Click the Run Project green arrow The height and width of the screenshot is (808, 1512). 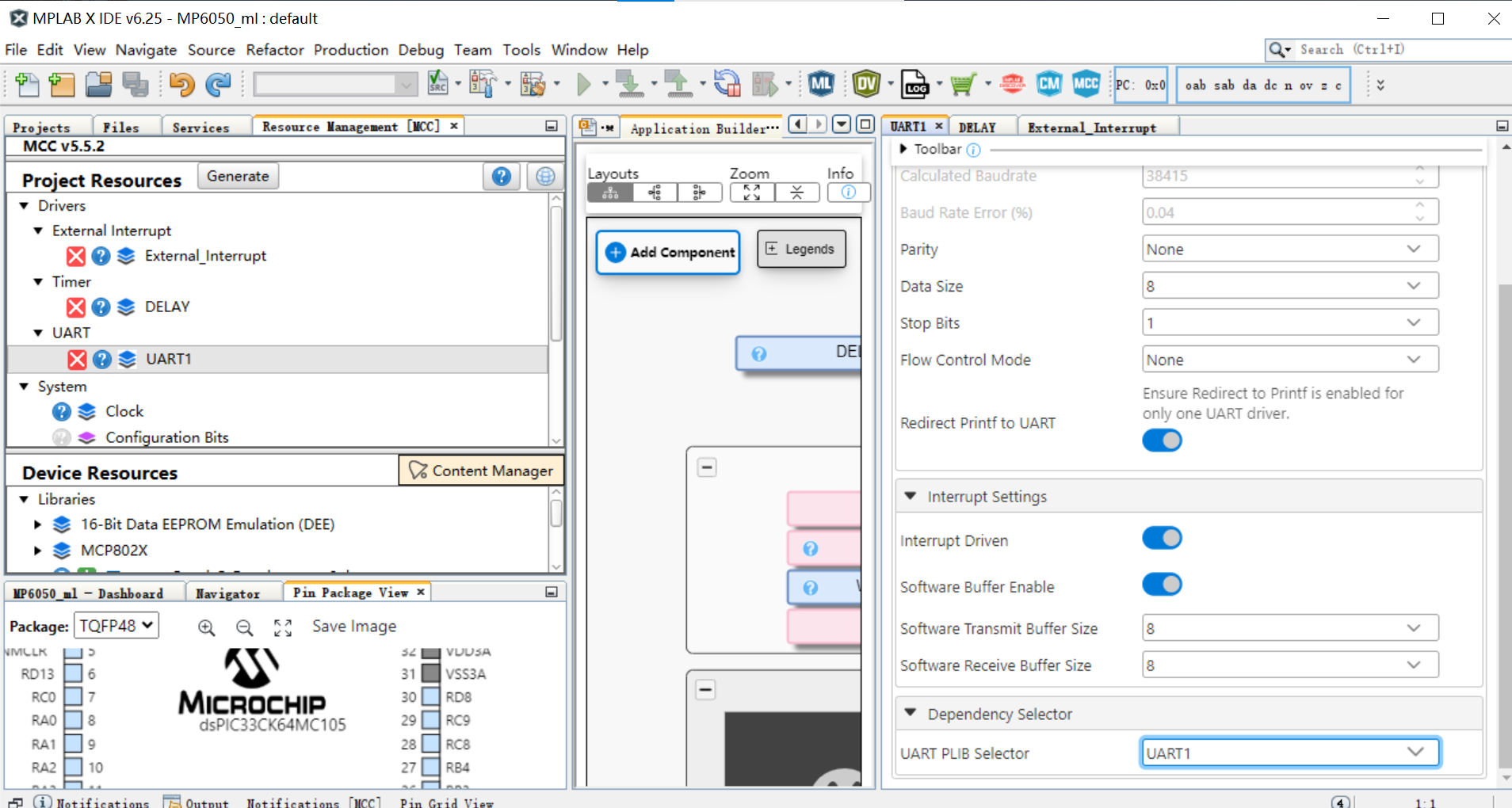584,84
